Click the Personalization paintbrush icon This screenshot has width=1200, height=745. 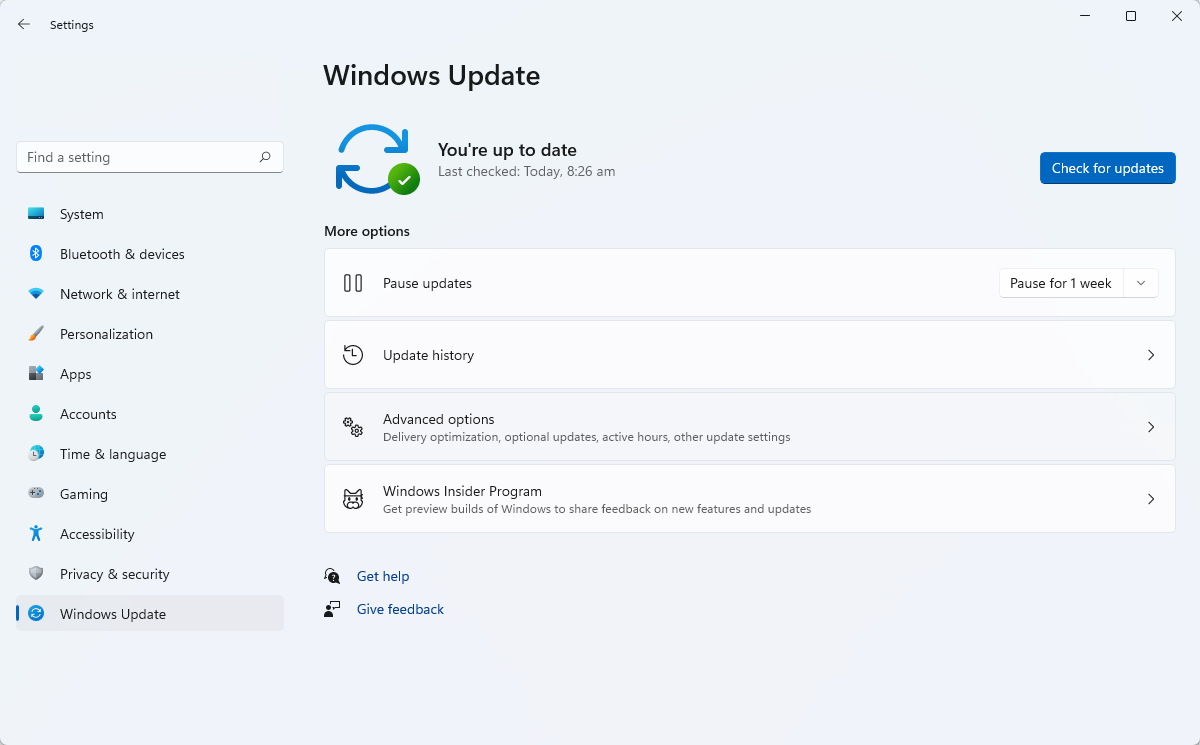36,334
